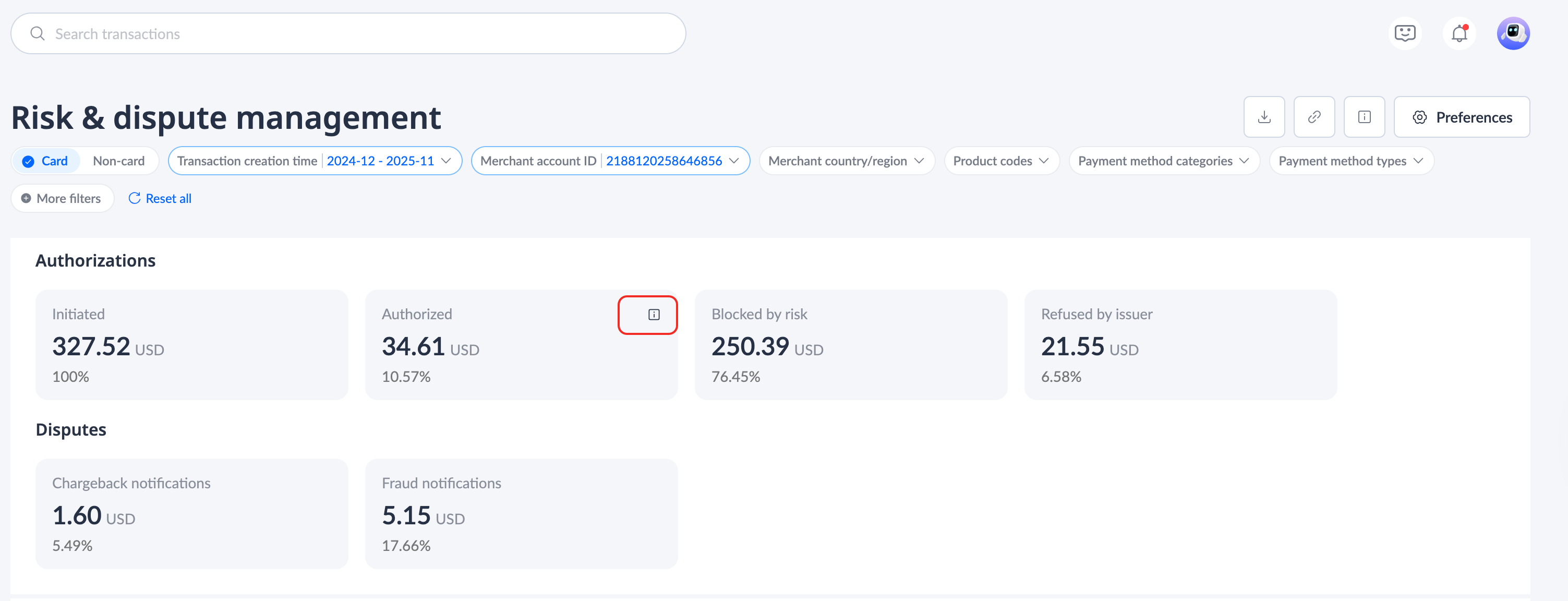This screenshot has height=601, width=1568.
Task: Open Payment method types dropdown
Action: click(1350, 161)
